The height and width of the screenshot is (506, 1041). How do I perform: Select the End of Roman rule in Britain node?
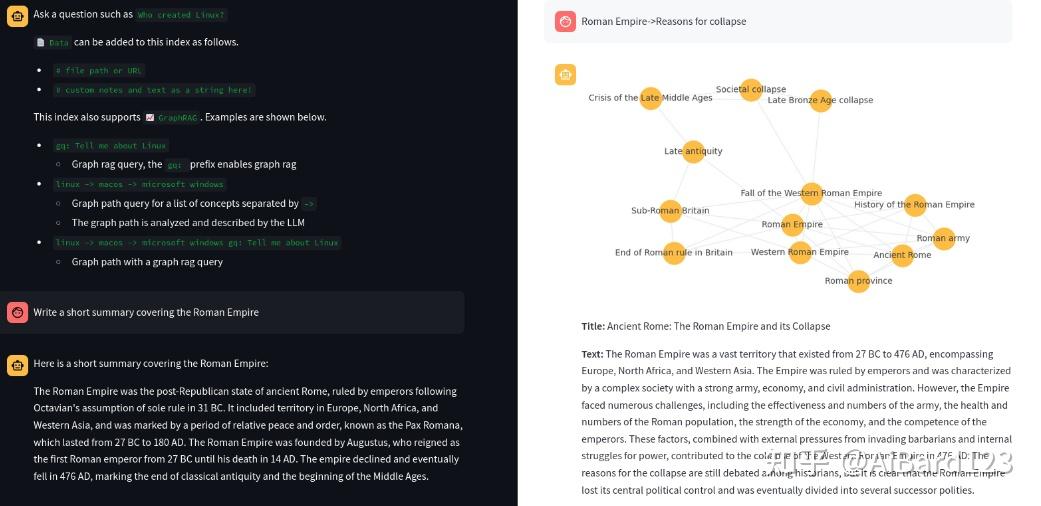(x=674, y=253)
